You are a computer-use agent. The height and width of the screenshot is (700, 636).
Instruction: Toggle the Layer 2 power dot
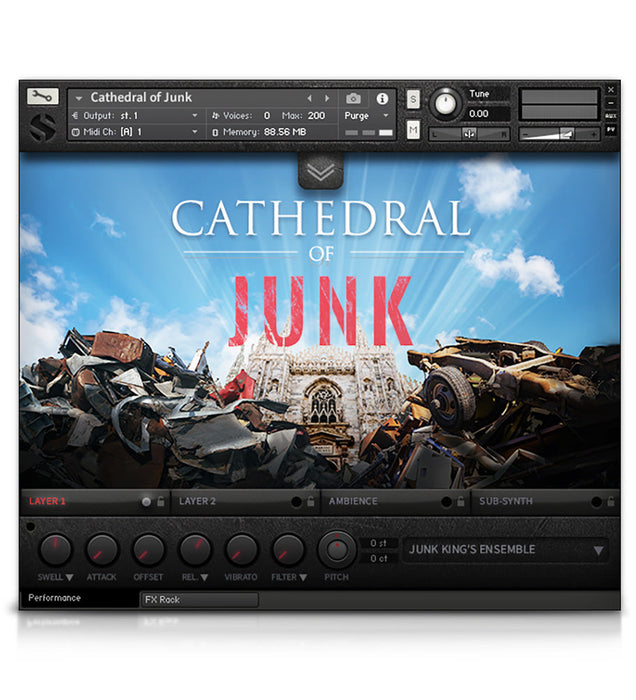(296, 501)
